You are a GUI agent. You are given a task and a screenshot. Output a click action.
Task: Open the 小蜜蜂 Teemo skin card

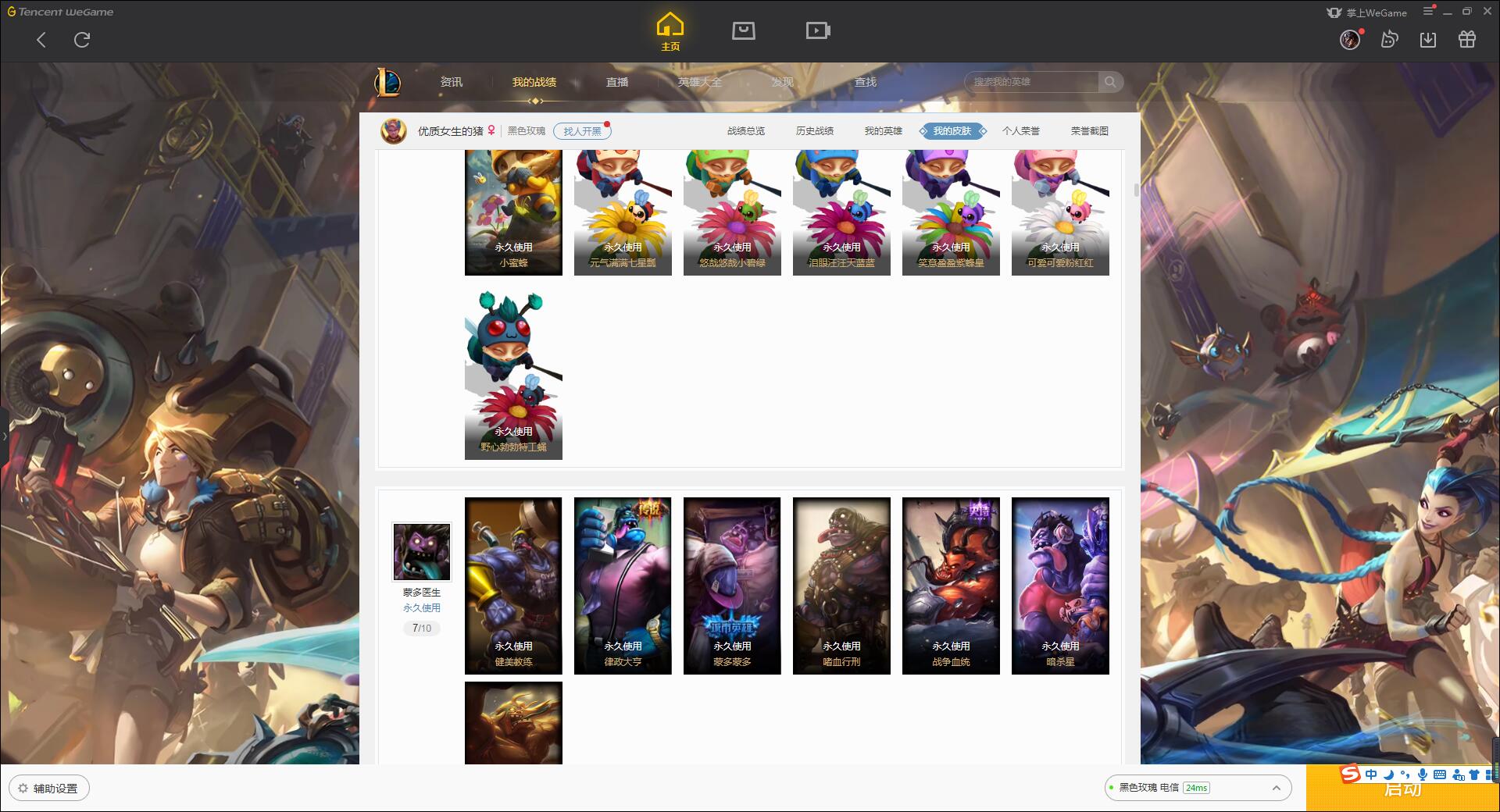pyautogui.click(x=513, y=212)
